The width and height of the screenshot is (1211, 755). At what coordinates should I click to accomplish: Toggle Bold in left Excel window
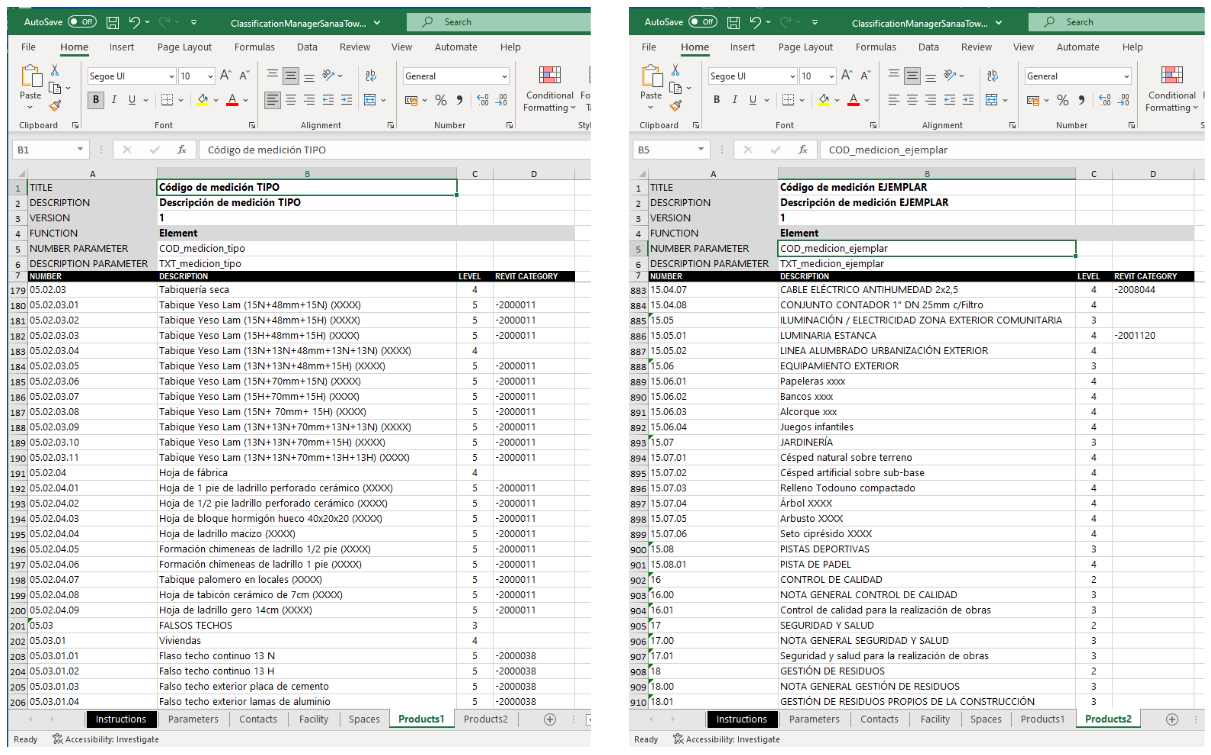click(x=97, y=100)
